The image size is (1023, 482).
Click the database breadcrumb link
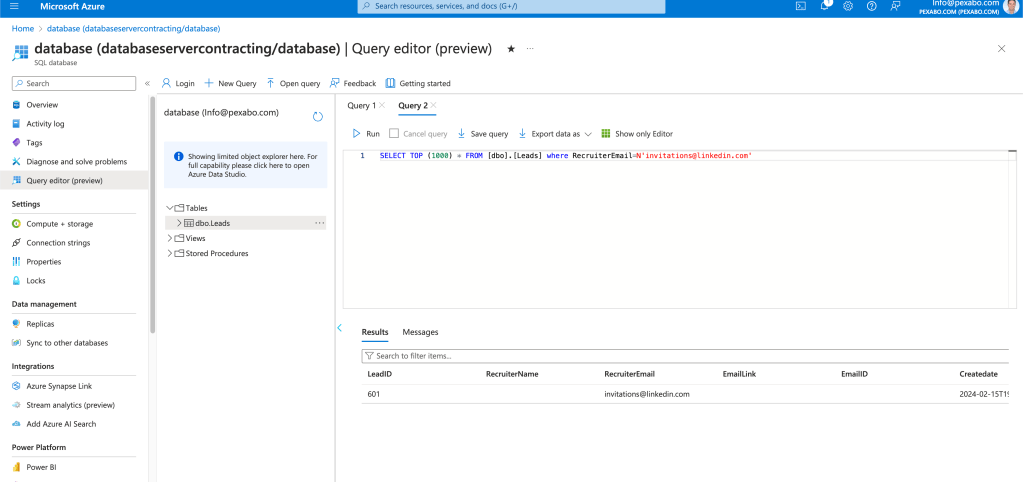[133, 29]
